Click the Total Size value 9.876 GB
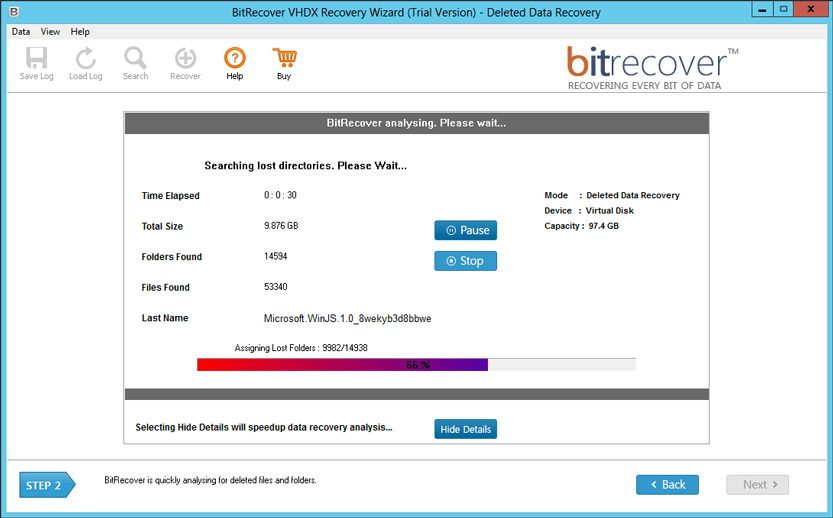Viewport: 833px width, 518px height. pyautogui.click(x=281, y=226)
